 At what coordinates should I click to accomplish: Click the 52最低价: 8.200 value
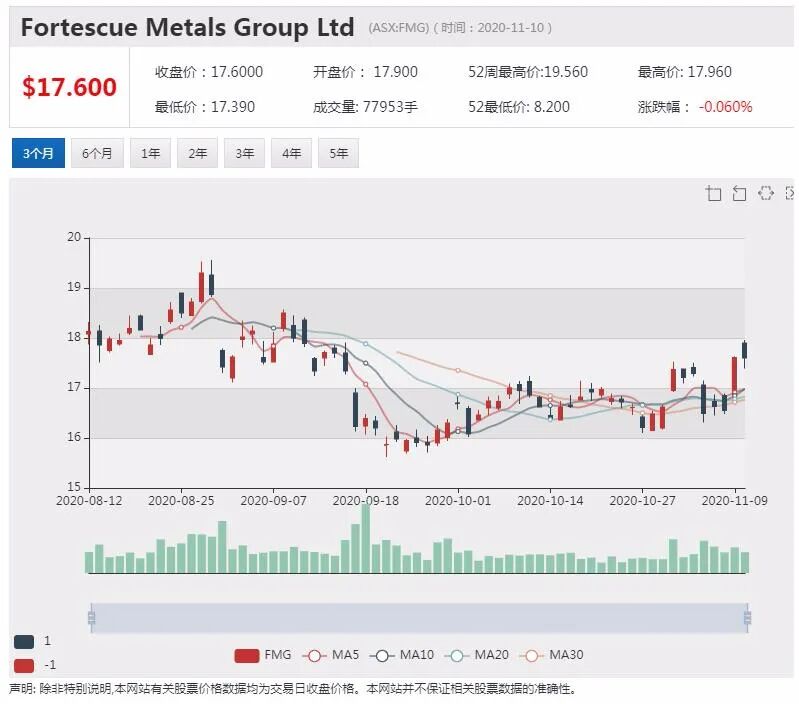coord(519,107)
